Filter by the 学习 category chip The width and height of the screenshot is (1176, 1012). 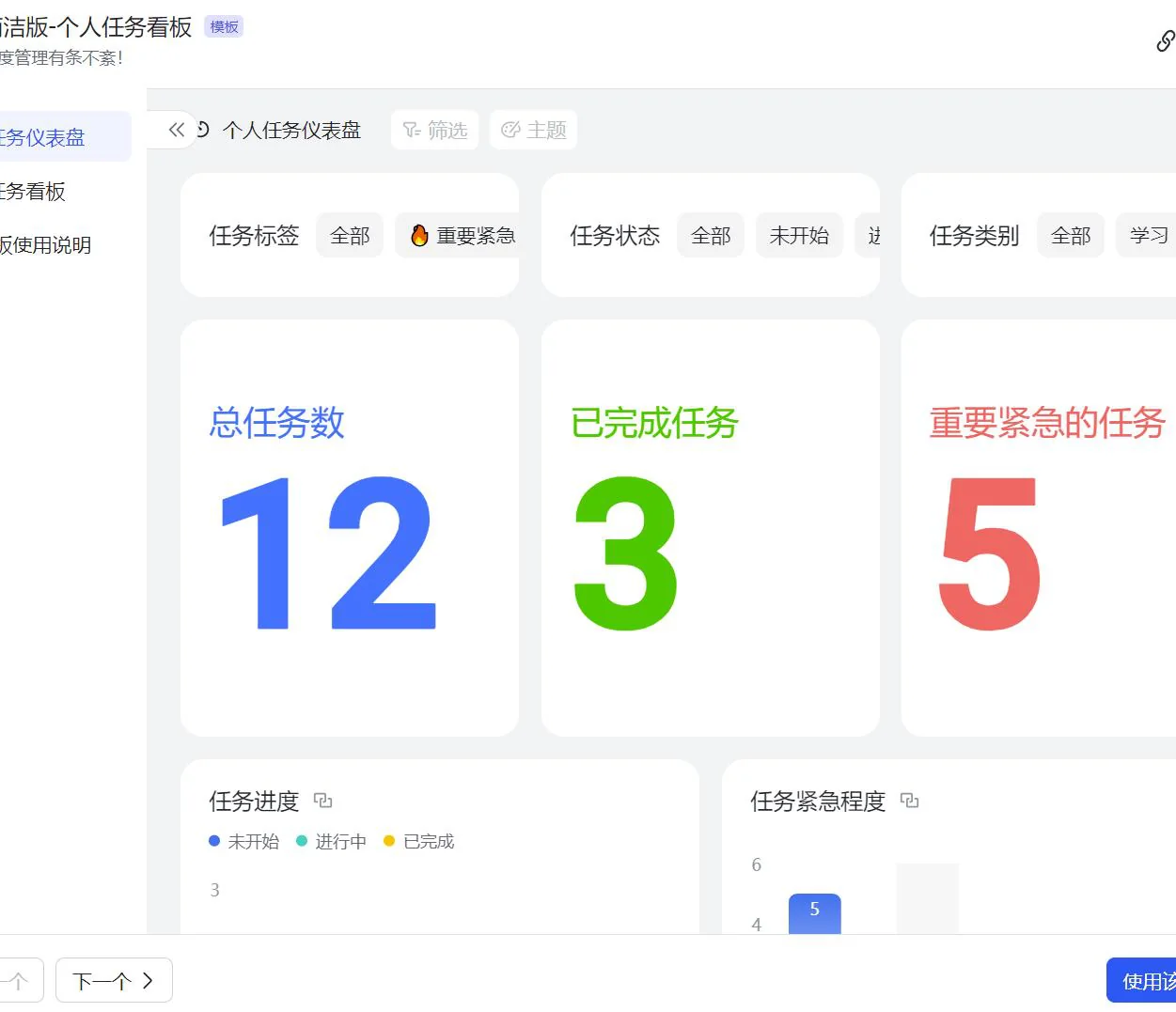(1147, 235)
